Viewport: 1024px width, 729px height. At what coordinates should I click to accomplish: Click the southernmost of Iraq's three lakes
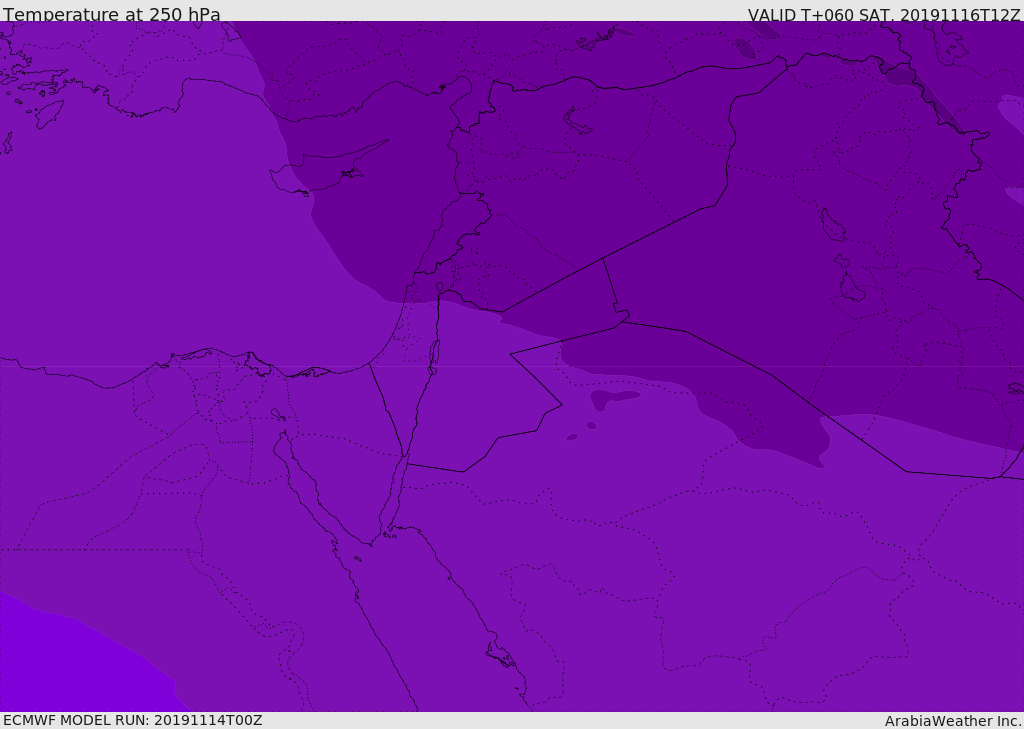[852, 289]
